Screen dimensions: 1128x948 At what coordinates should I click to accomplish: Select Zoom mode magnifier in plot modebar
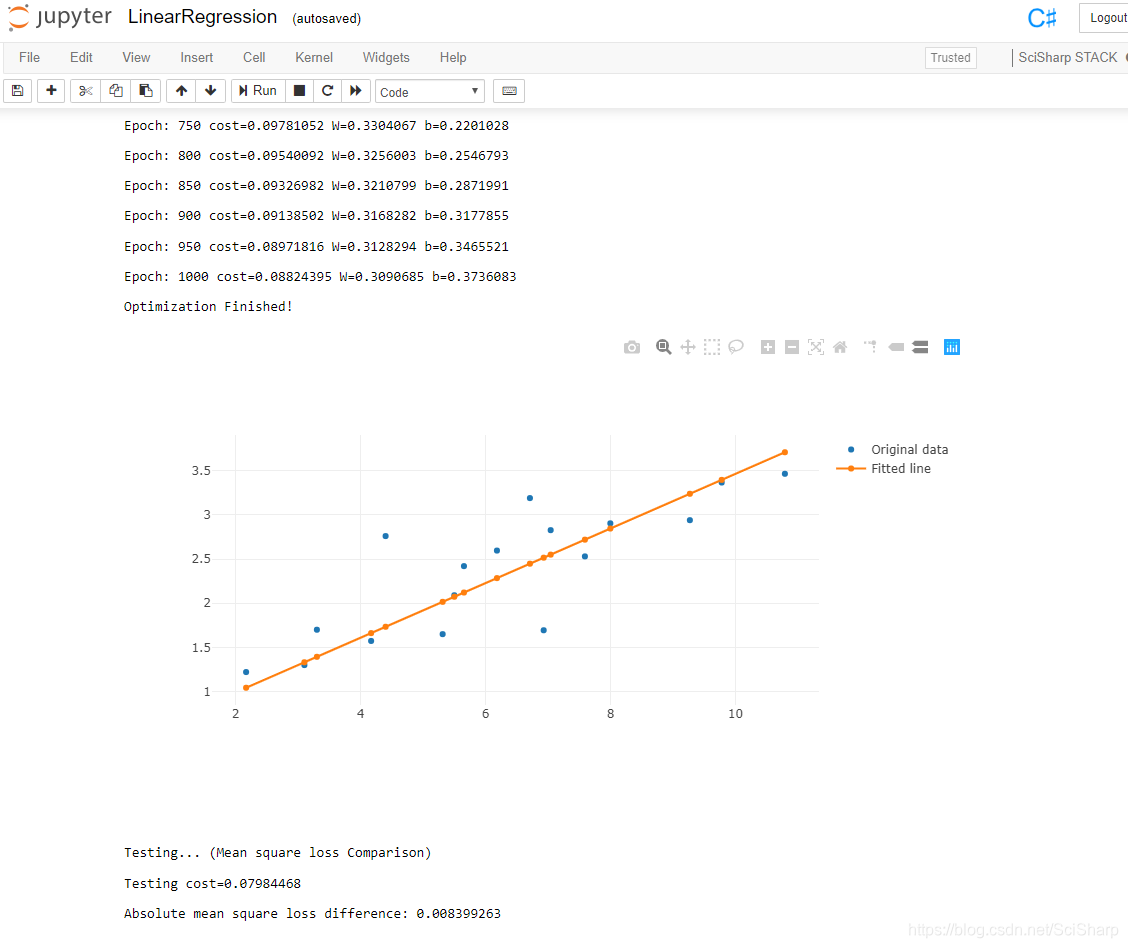[663, 347]
